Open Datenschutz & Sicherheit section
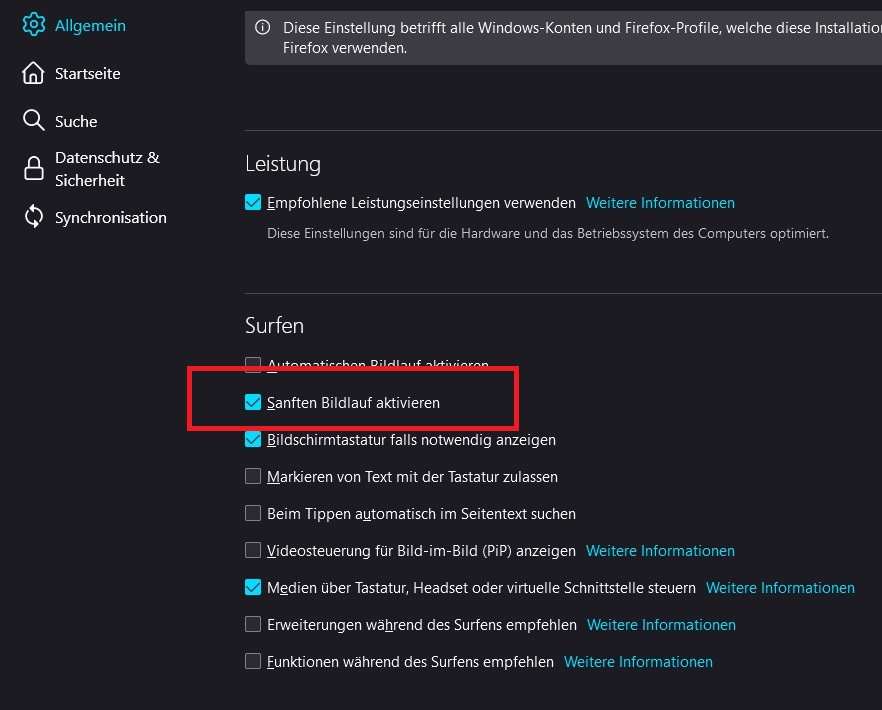The width and height of the screenshot is (882, 710). point(106,169)
